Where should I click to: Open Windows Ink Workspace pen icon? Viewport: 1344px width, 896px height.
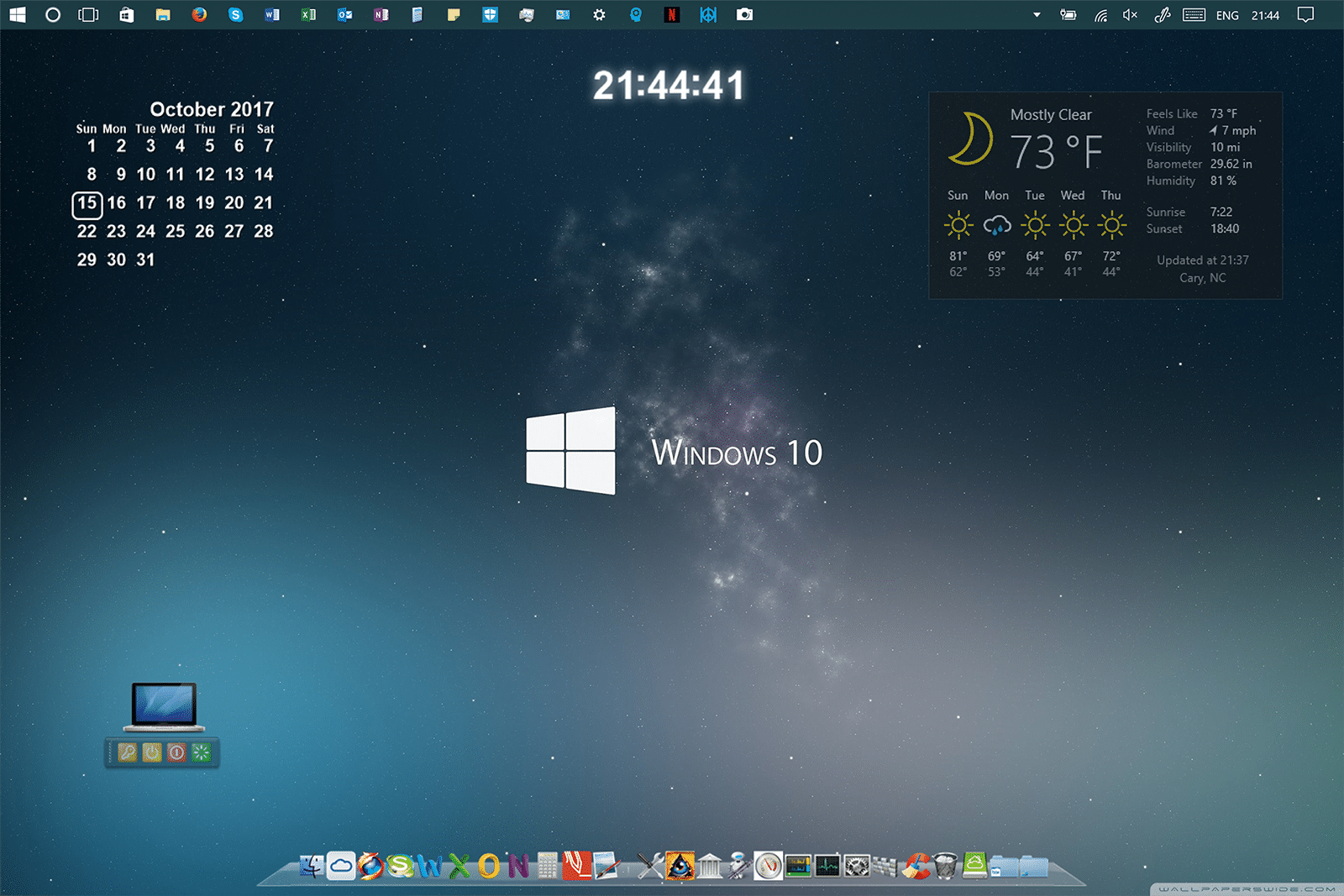pyautogui.click(x=1163, y=14)
